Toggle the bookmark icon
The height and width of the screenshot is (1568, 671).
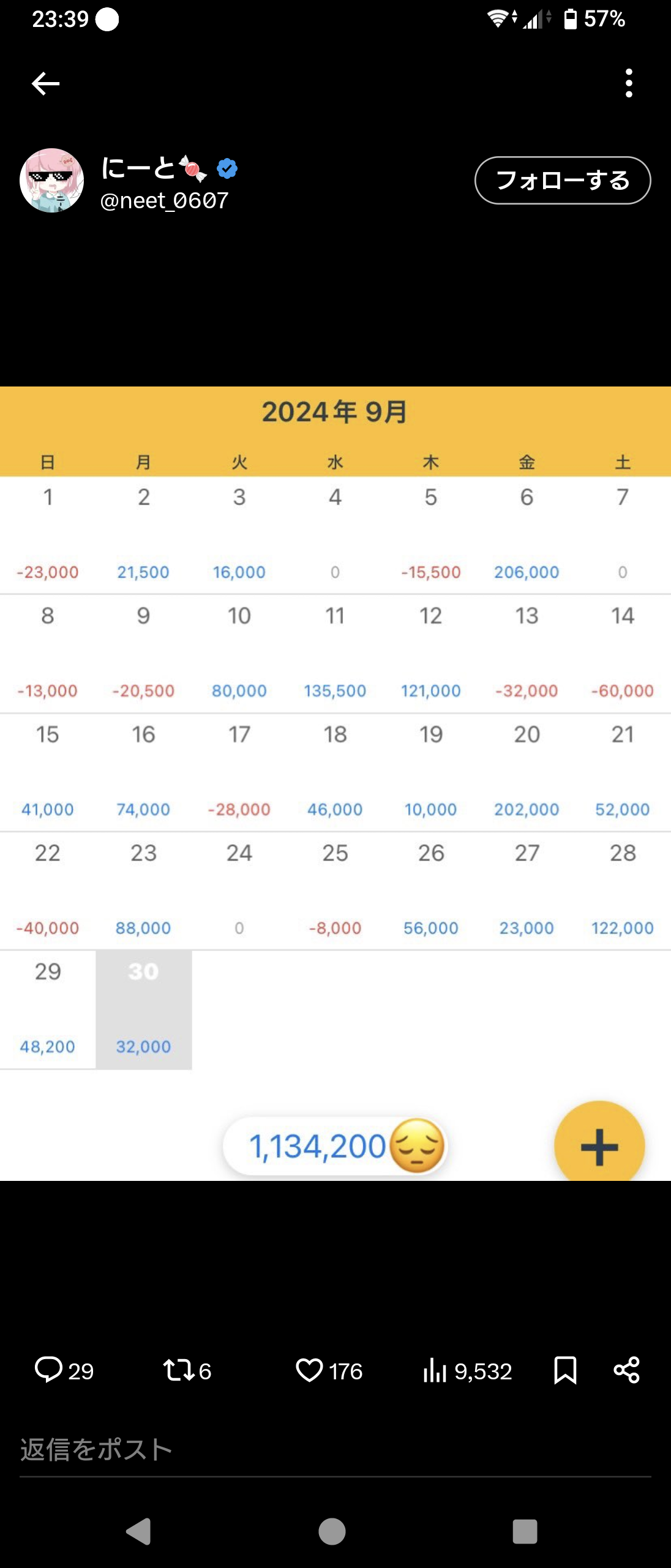click(565, 1370)
